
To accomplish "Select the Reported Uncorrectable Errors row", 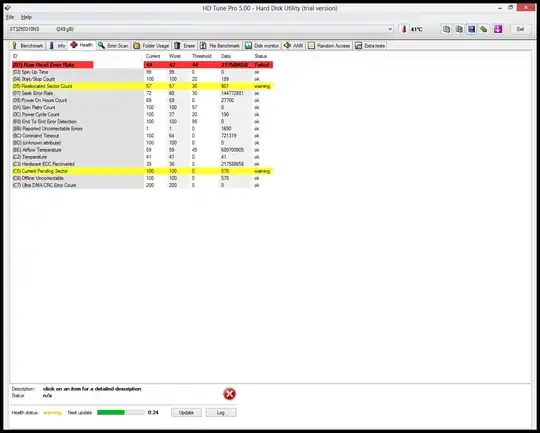I will click(x=143, y=128).
